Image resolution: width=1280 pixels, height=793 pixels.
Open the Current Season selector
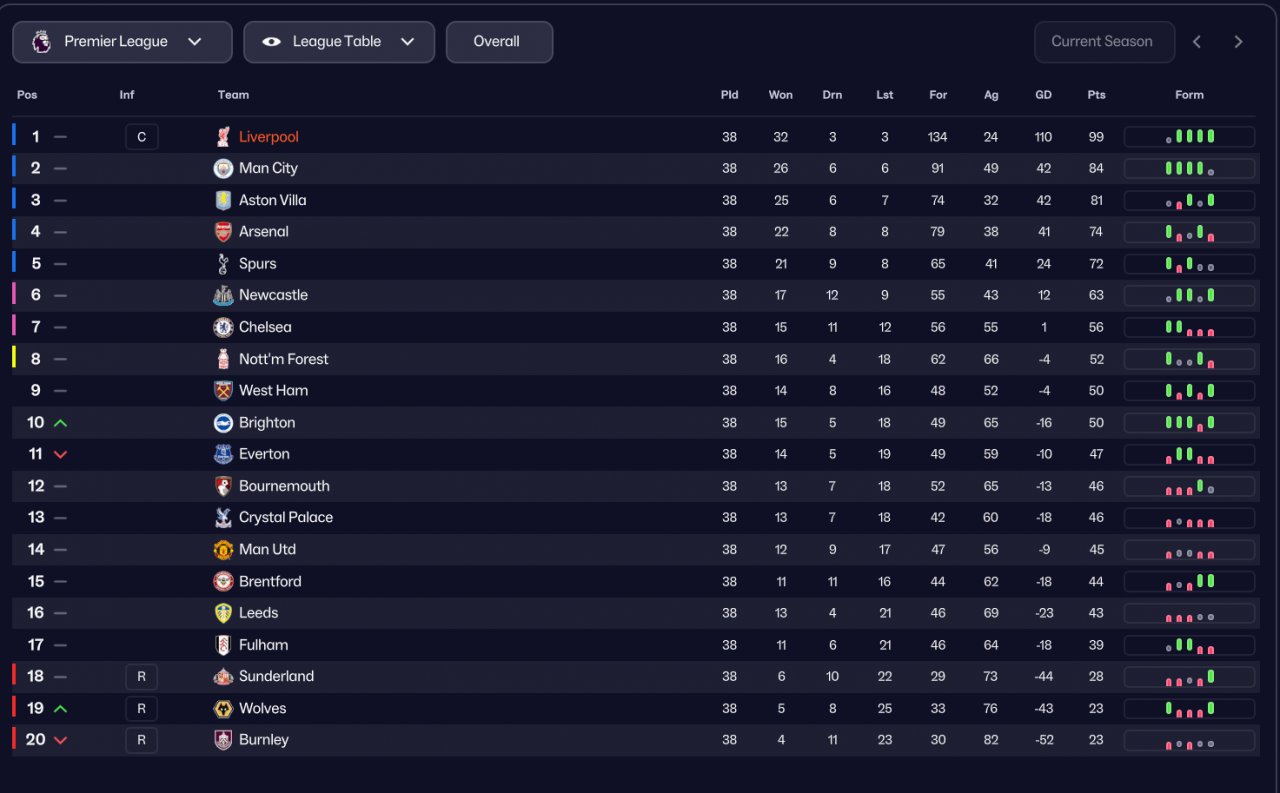click(x=1103, y=42)
